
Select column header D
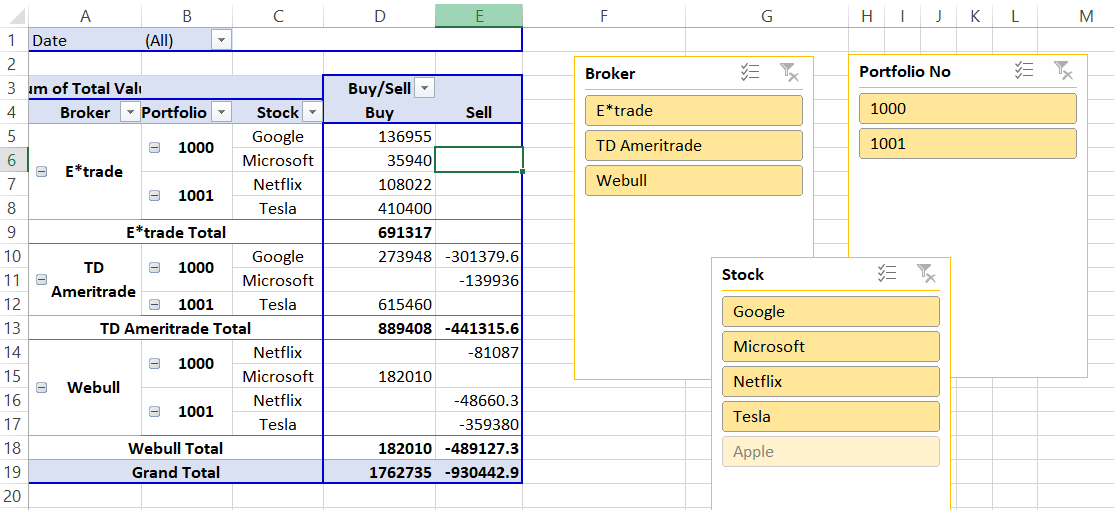pyautogui.click(x=379, y=14)
